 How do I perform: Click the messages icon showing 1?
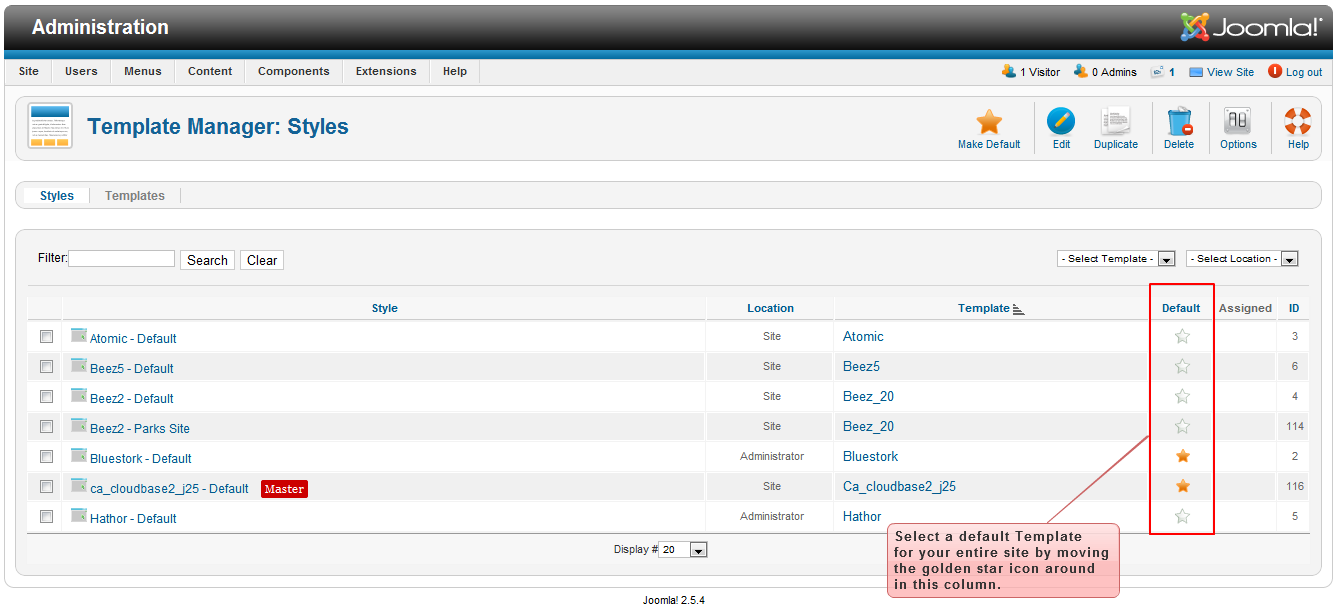1157,72
